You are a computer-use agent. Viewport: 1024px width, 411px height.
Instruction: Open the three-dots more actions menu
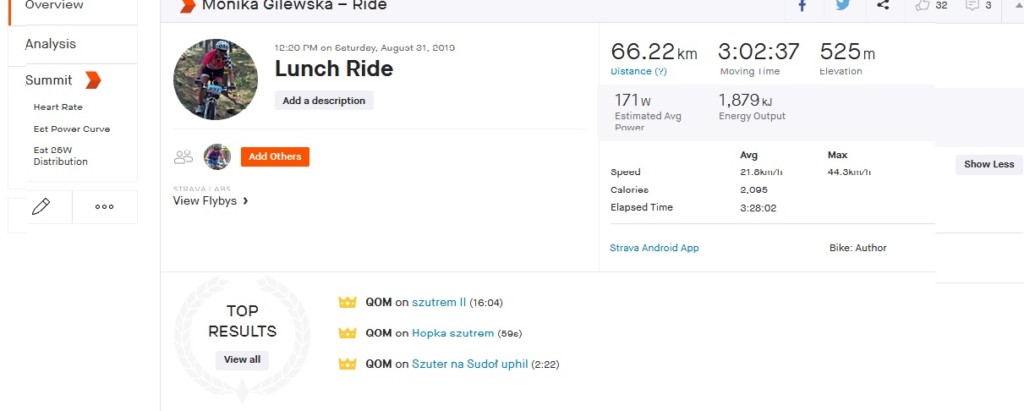pos(104,206)
